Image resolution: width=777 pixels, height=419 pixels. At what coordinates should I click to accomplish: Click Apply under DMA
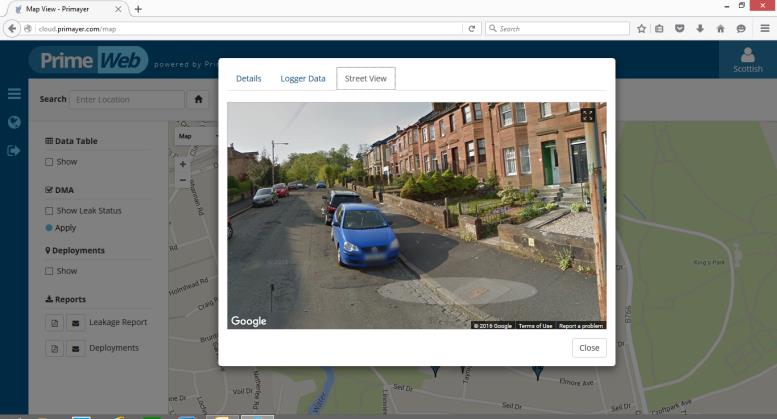pos(60,228)
